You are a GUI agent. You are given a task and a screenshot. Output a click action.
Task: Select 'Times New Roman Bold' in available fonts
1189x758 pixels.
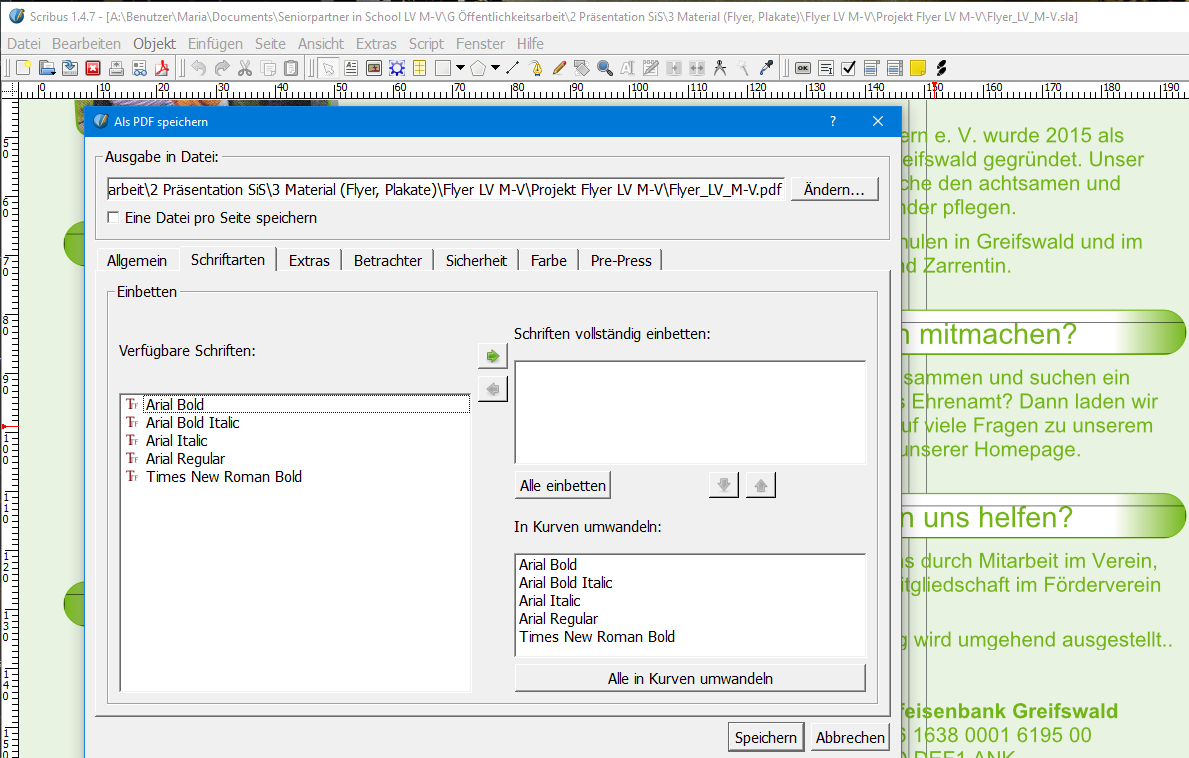(223, 477)
